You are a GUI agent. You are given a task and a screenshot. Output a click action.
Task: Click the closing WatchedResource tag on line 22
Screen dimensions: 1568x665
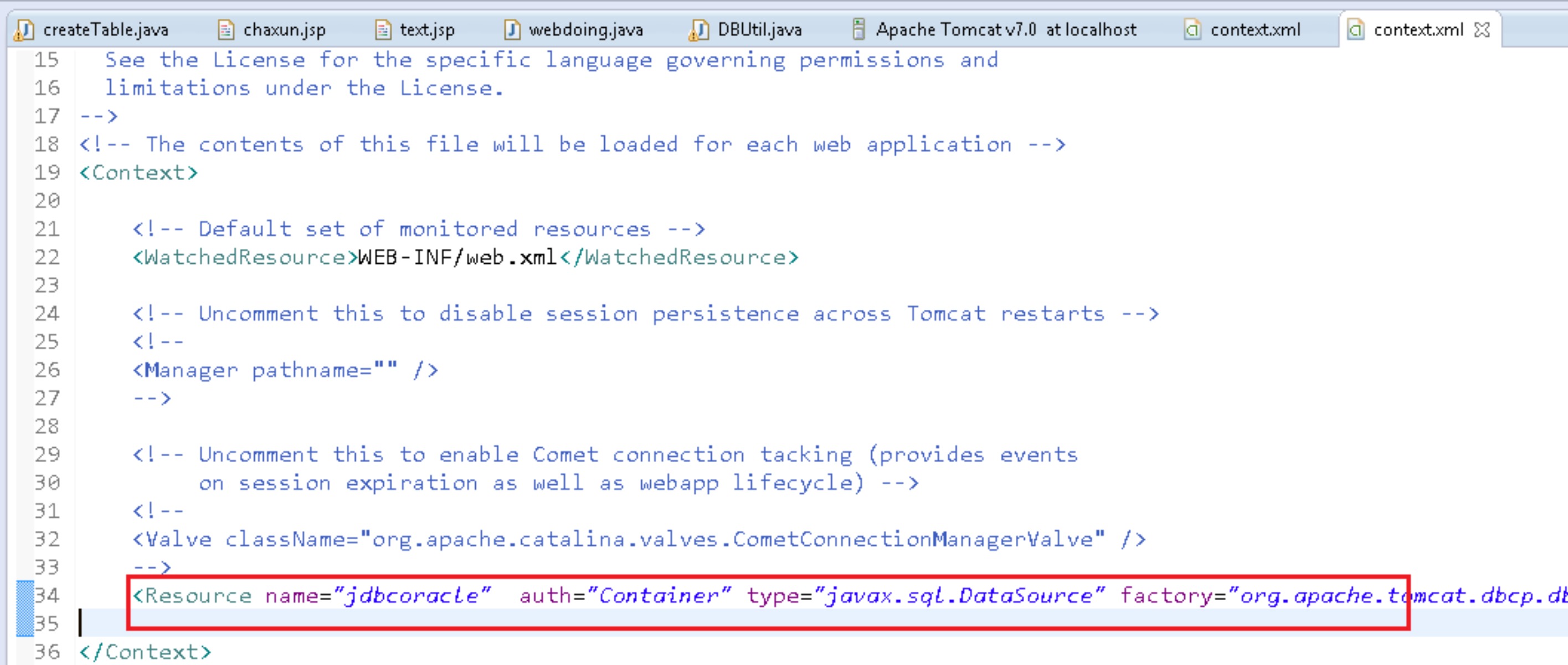coord(679,257)
